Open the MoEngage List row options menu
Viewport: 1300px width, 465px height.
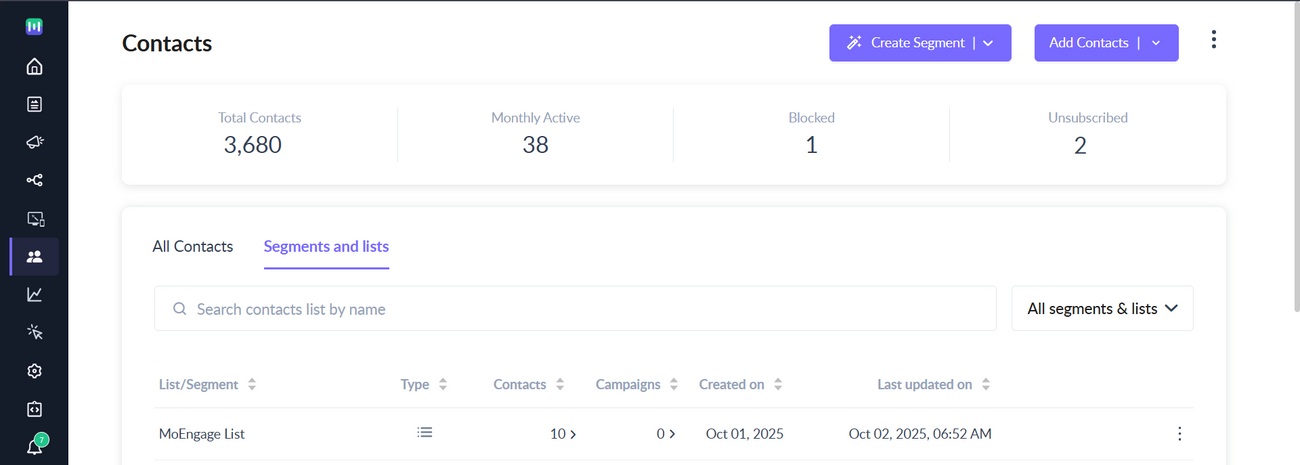[x=1179, y=434]
